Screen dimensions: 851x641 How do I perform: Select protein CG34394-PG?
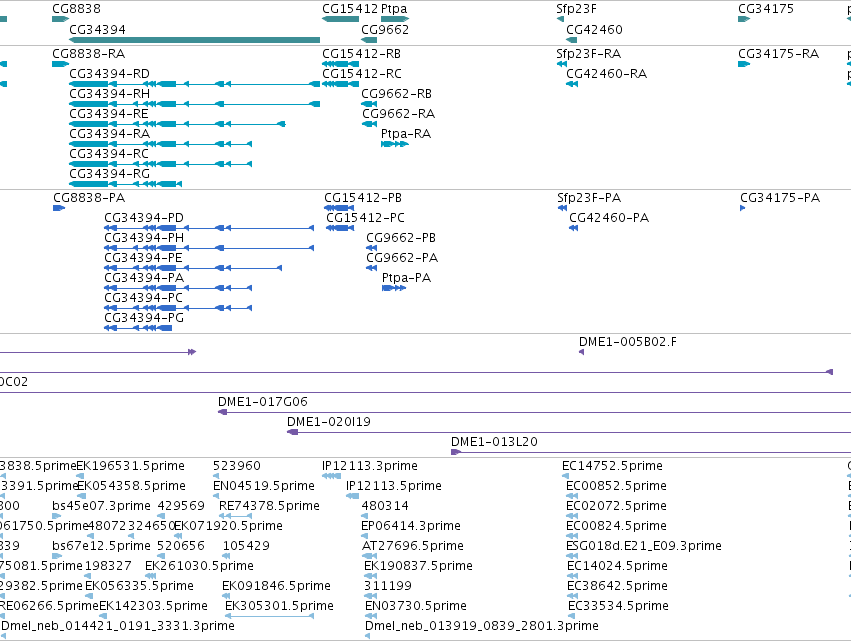(x=144, y=318)
